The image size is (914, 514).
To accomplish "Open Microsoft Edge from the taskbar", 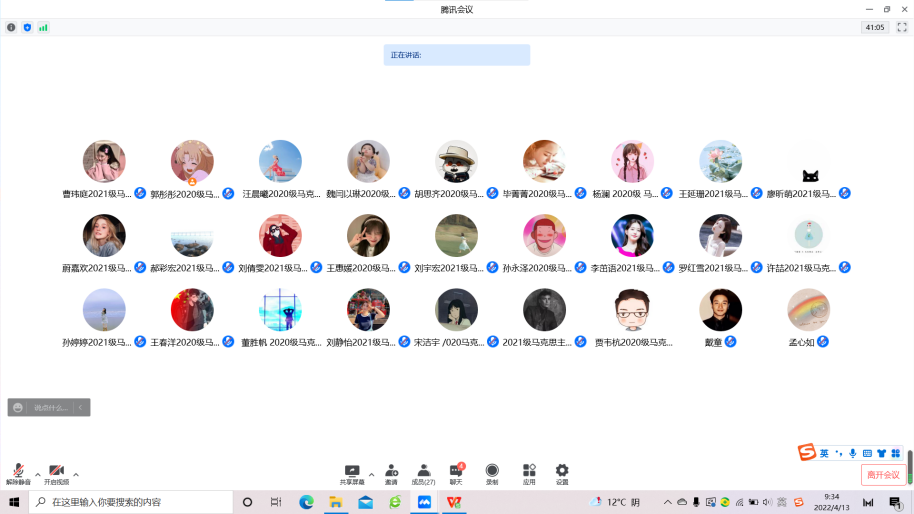I will point(306,502).
